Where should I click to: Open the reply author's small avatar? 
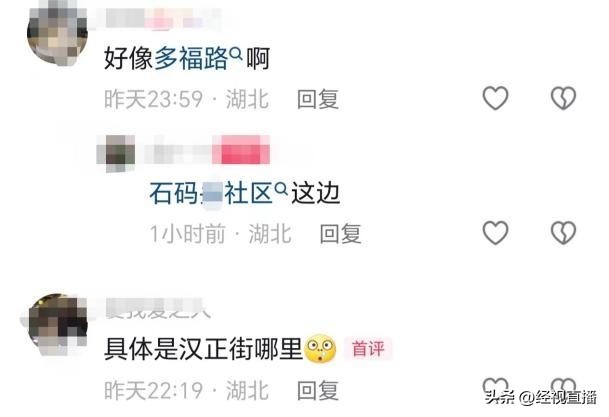[116, 153]
